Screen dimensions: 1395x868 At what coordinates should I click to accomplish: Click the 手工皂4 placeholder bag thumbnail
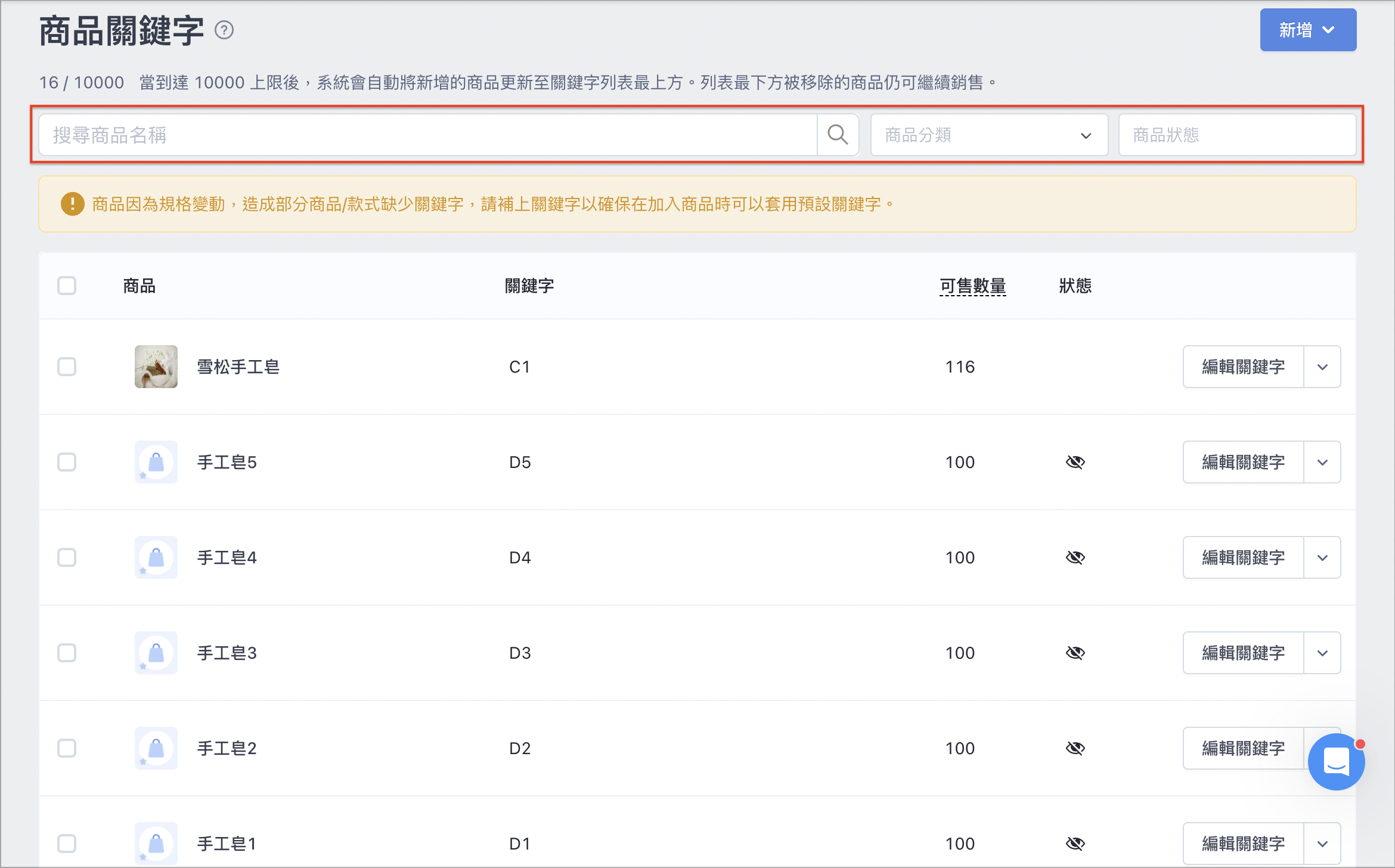click(156, 557)
